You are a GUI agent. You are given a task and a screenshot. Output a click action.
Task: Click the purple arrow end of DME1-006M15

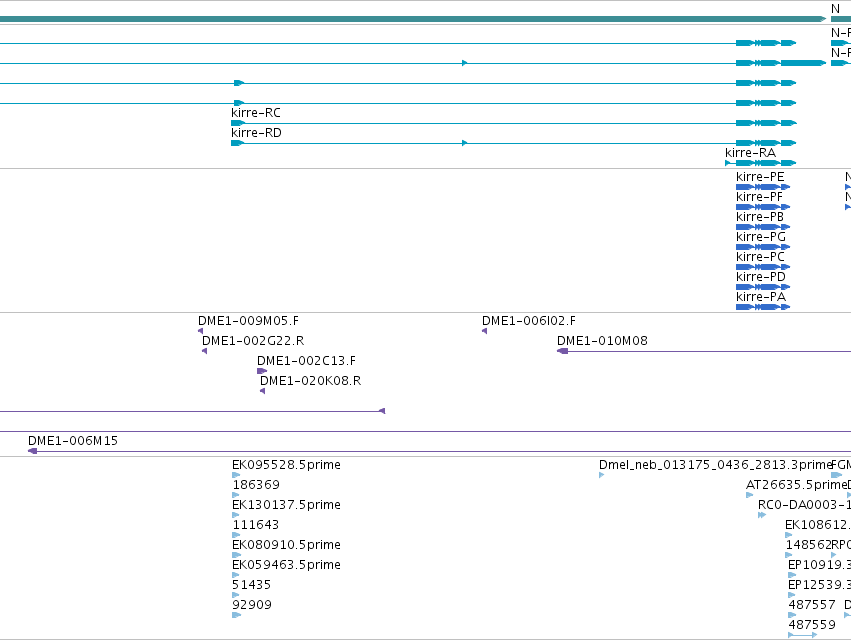pyautogui.click(x=33, y=451)
